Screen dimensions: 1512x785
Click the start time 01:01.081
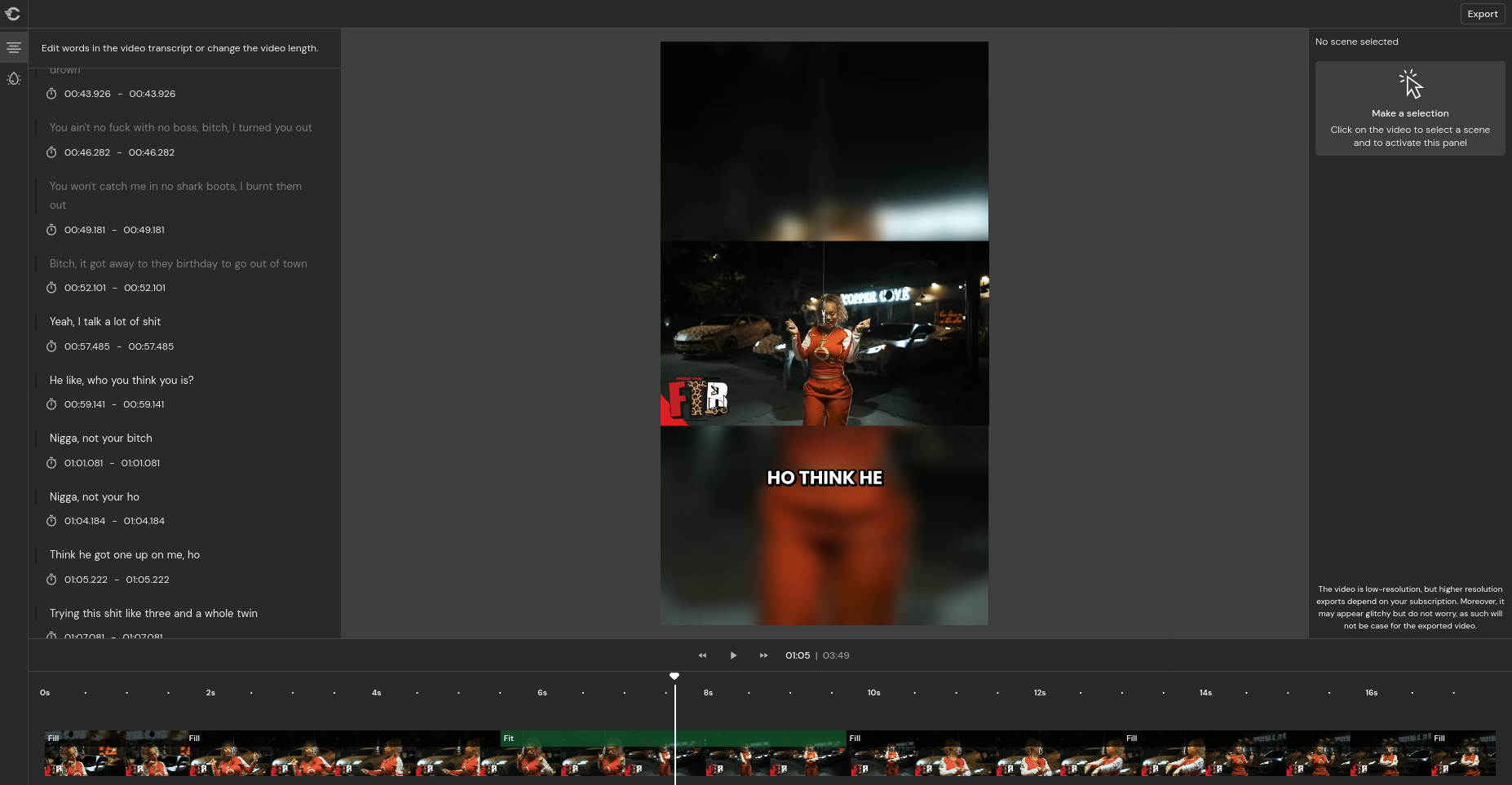pyautogui.click(x=84, y=463)
